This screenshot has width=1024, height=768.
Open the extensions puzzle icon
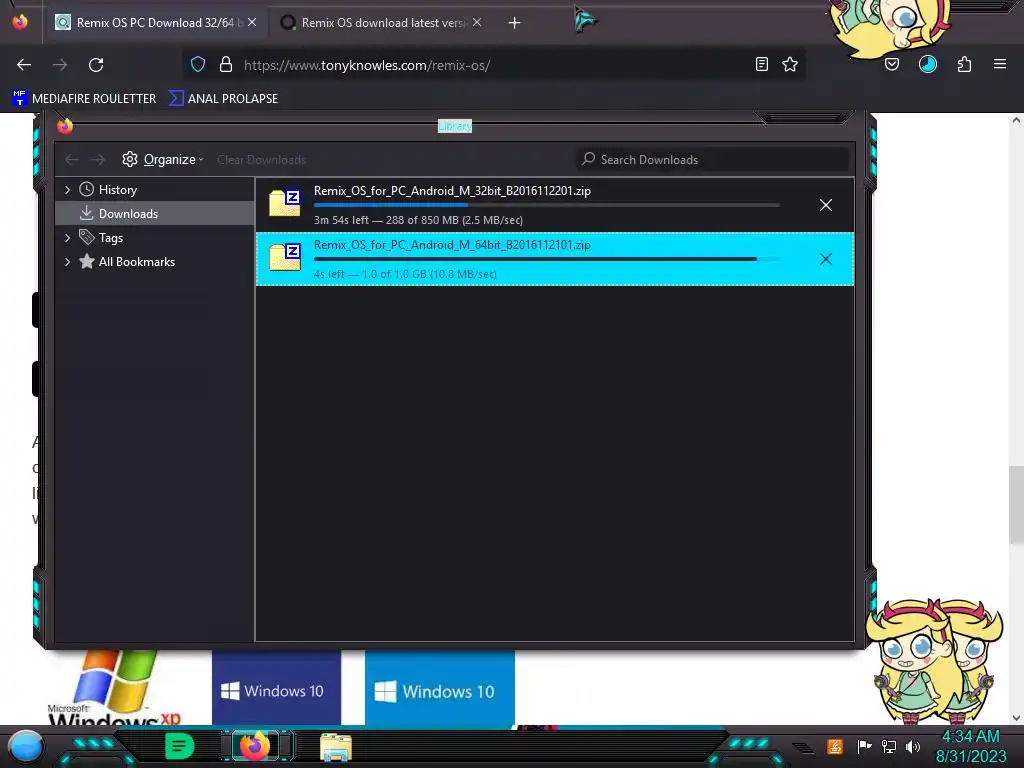[964, 64]
